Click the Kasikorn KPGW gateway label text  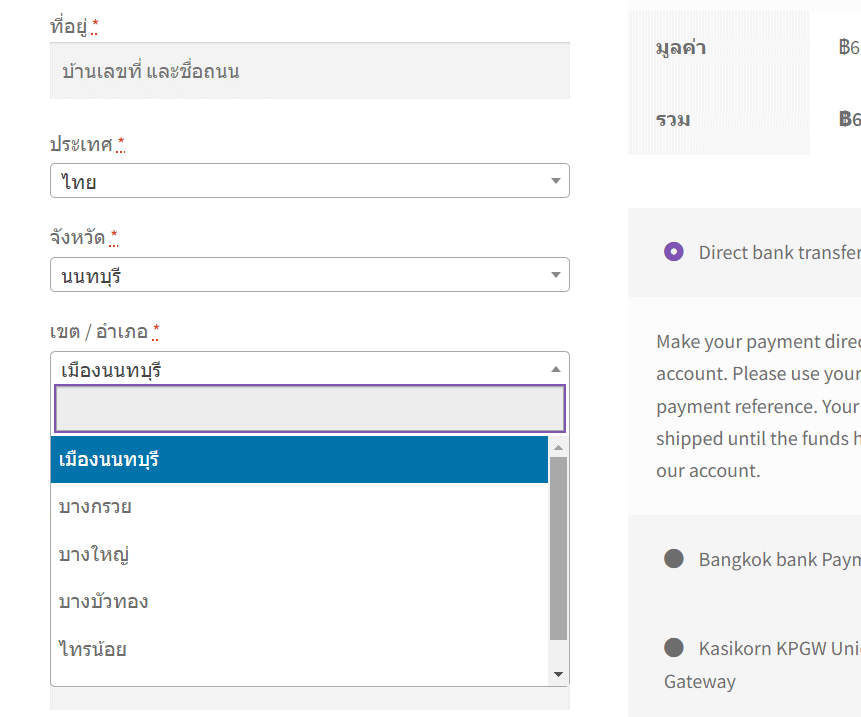pyautogui.click(x=778, y=647)
